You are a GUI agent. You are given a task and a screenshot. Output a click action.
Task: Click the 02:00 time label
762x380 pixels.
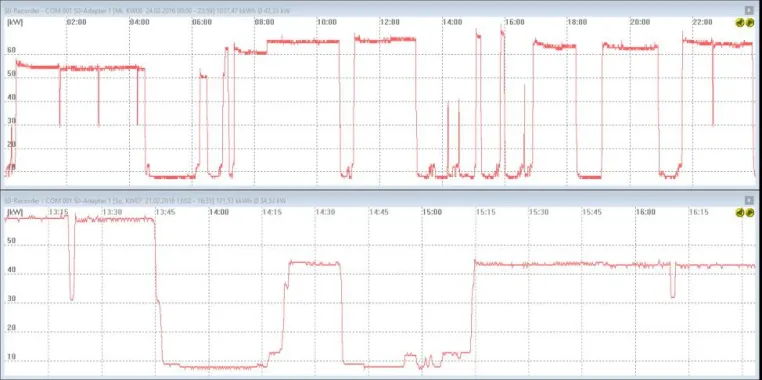click(x=76, y=22)
